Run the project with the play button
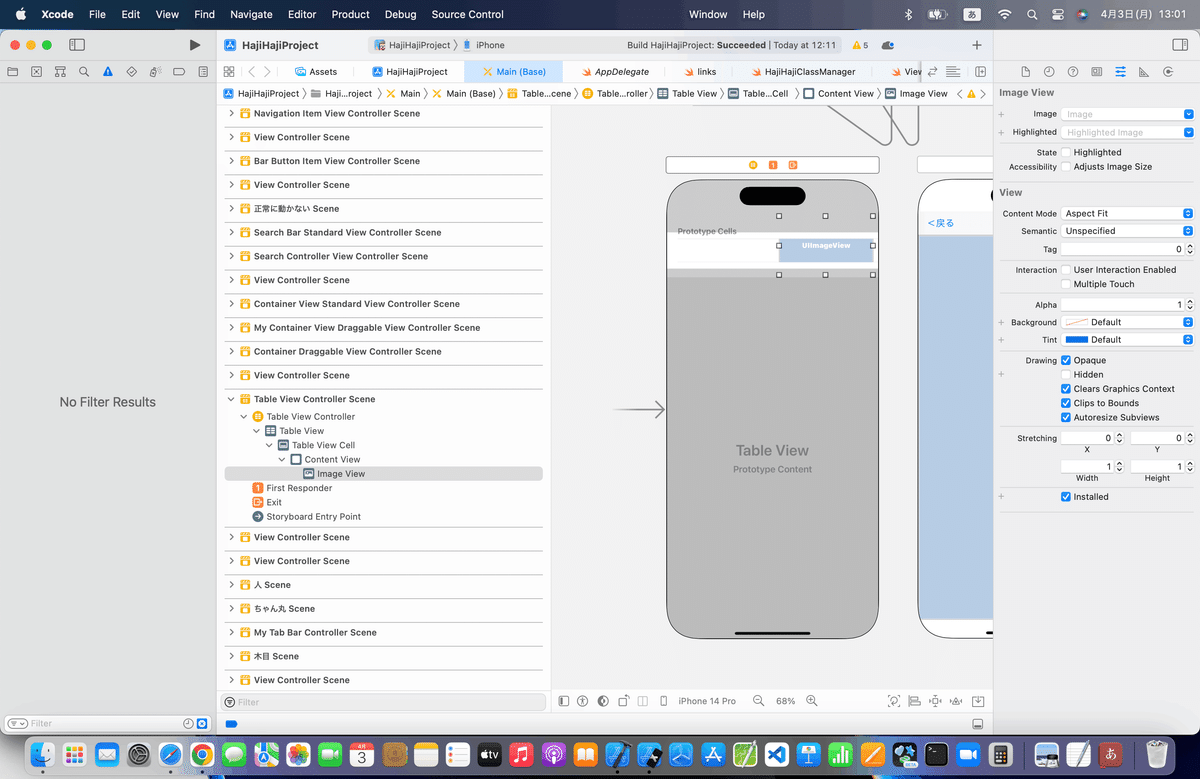This screenshot has width=1200, height=779. point(194,45)
